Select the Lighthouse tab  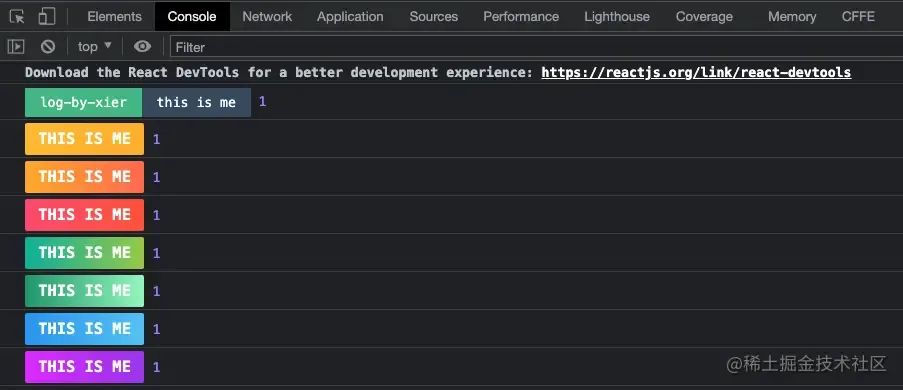click(617, 17)
